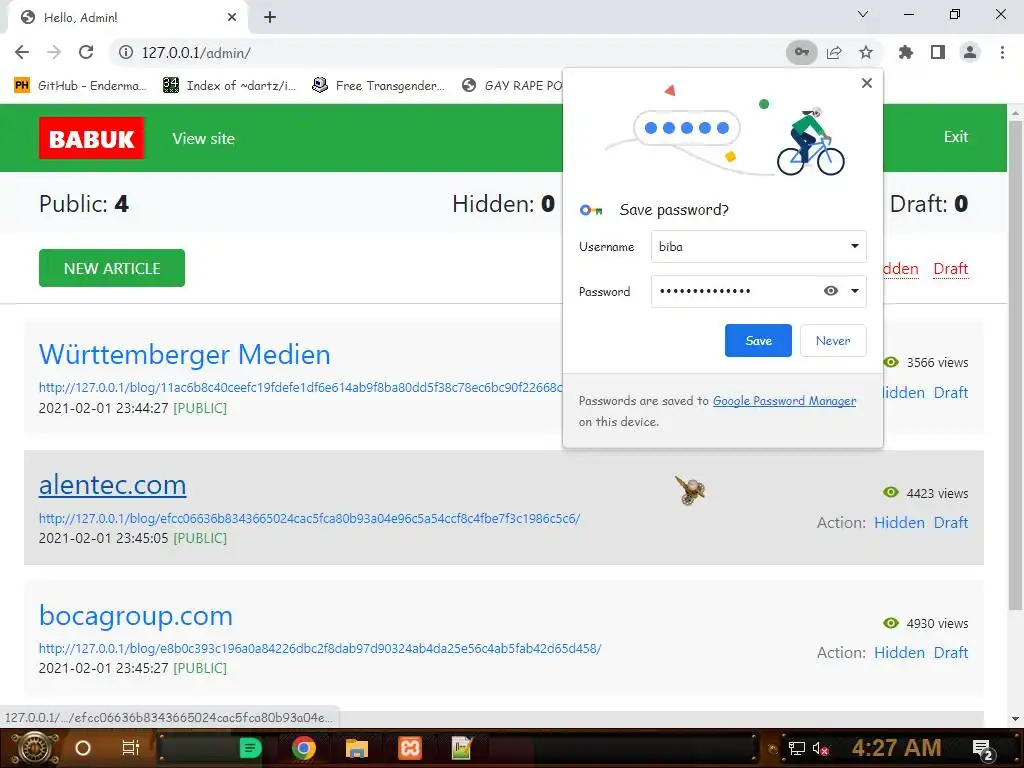Set bocagroup.com to Draft
Screen dimensions: 1024x768
[x=951, y=652]
